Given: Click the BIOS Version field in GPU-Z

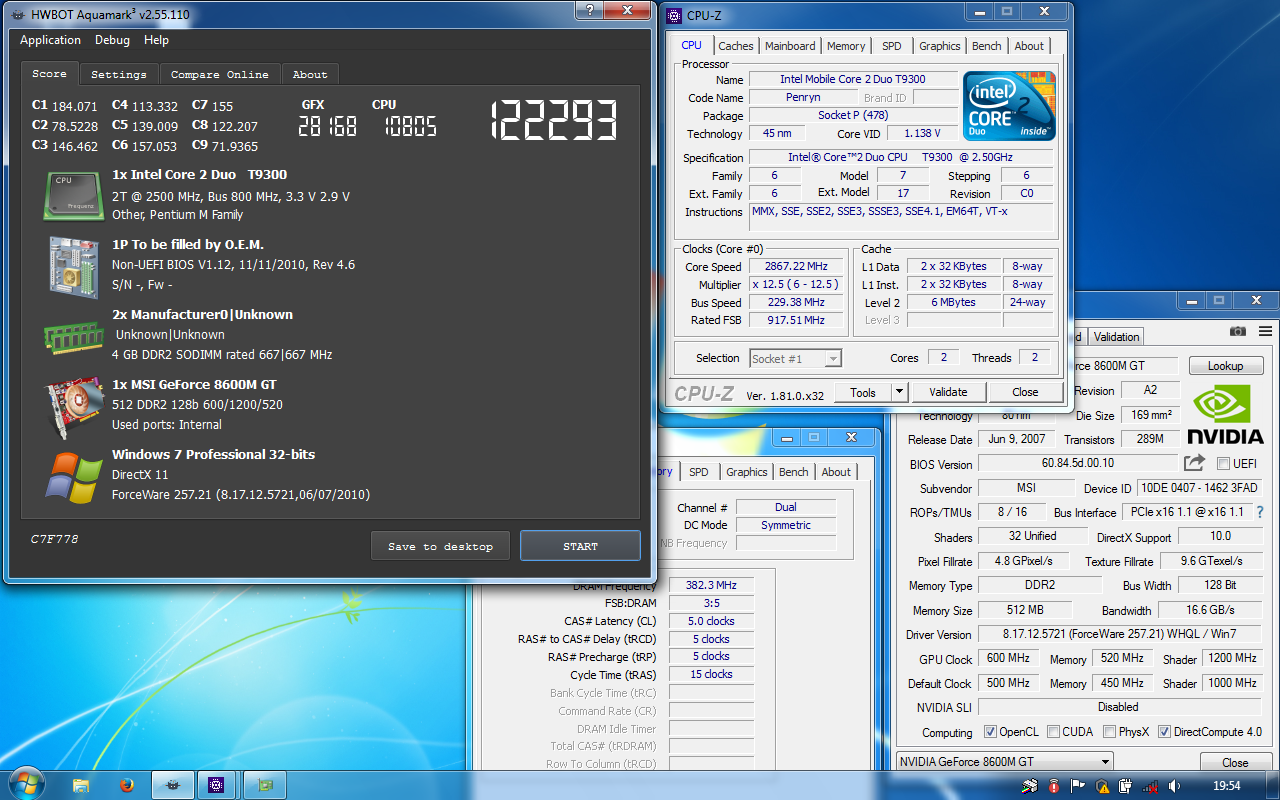Looking at the screenshot, I should pos(1078,464).
